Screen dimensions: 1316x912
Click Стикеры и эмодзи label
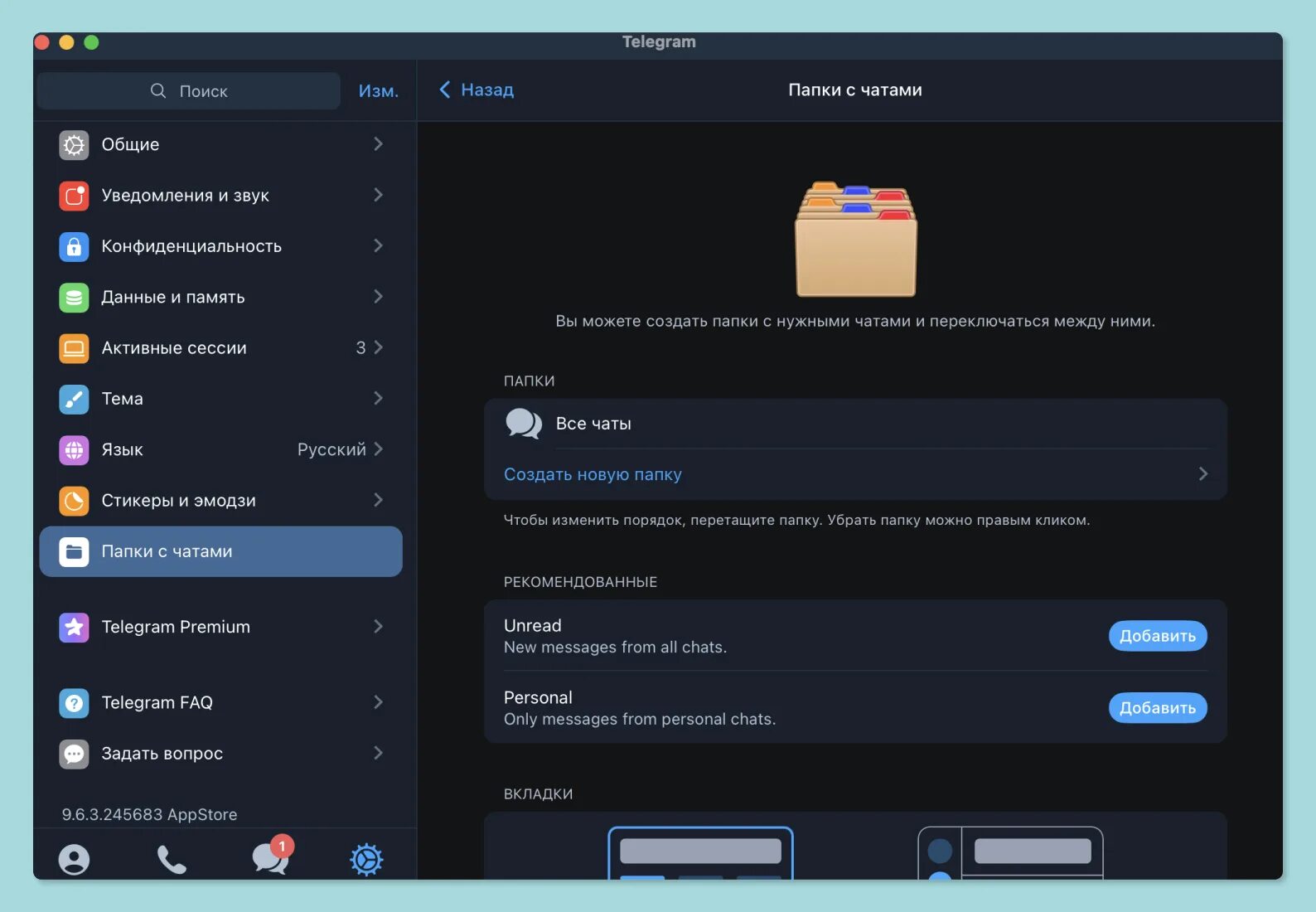pyautogui.click(x=179, y=501)
